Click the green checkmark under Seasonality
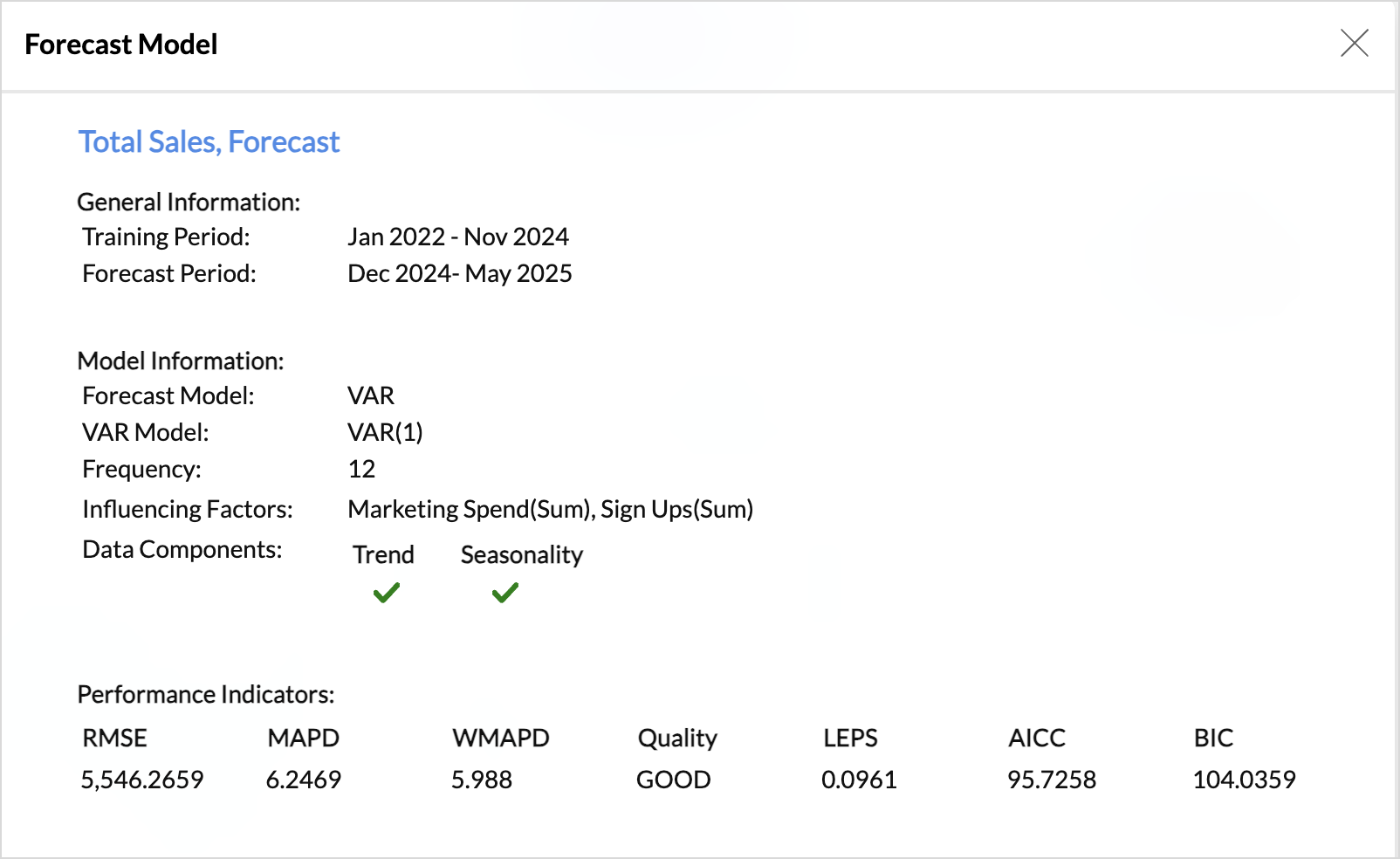 click(504, 594)
